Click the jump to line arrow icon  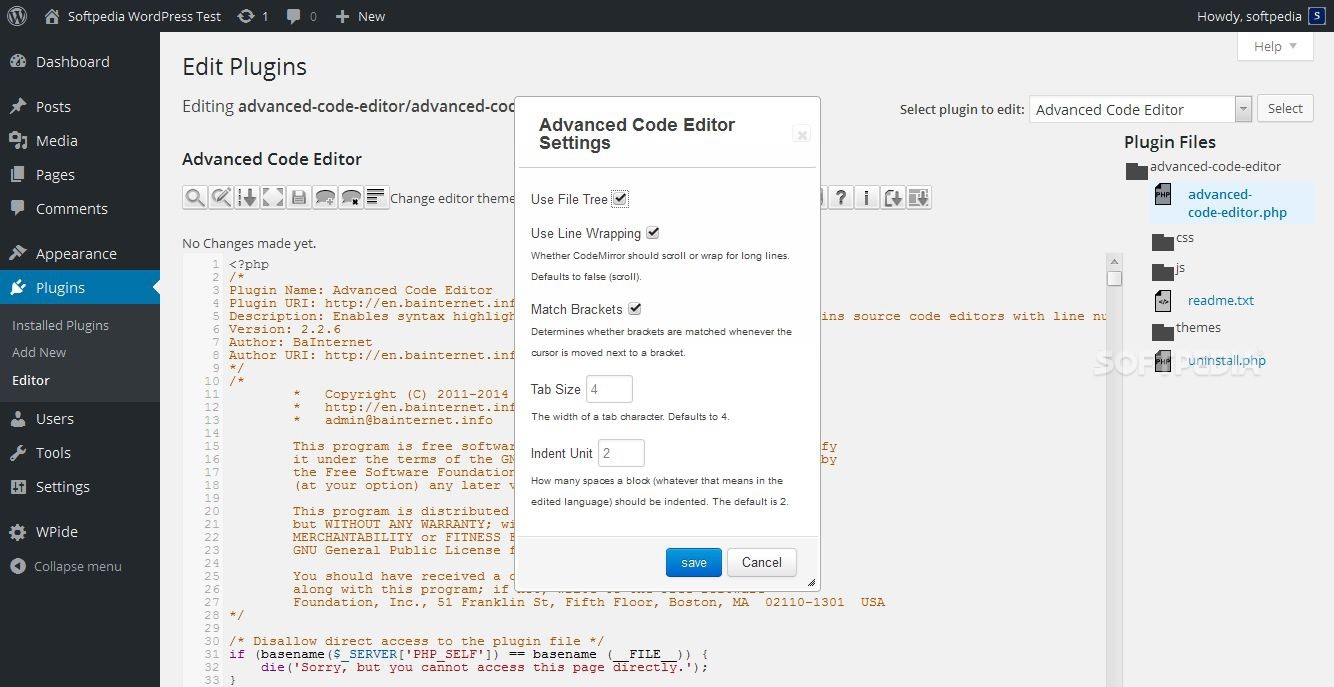pos(247,198)
